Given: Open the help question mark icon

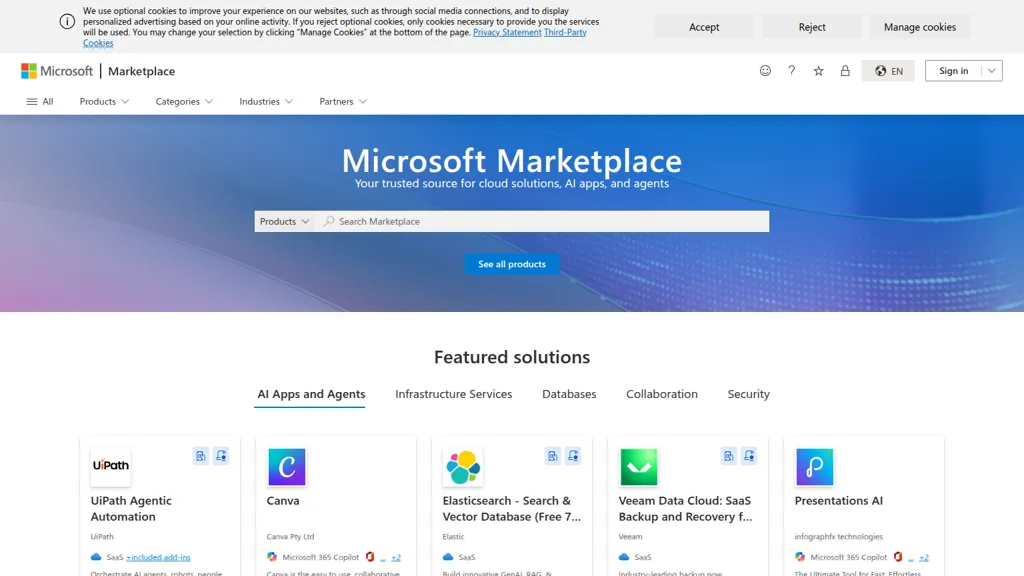Looking at the screenshot, I should tap(792, 71).
